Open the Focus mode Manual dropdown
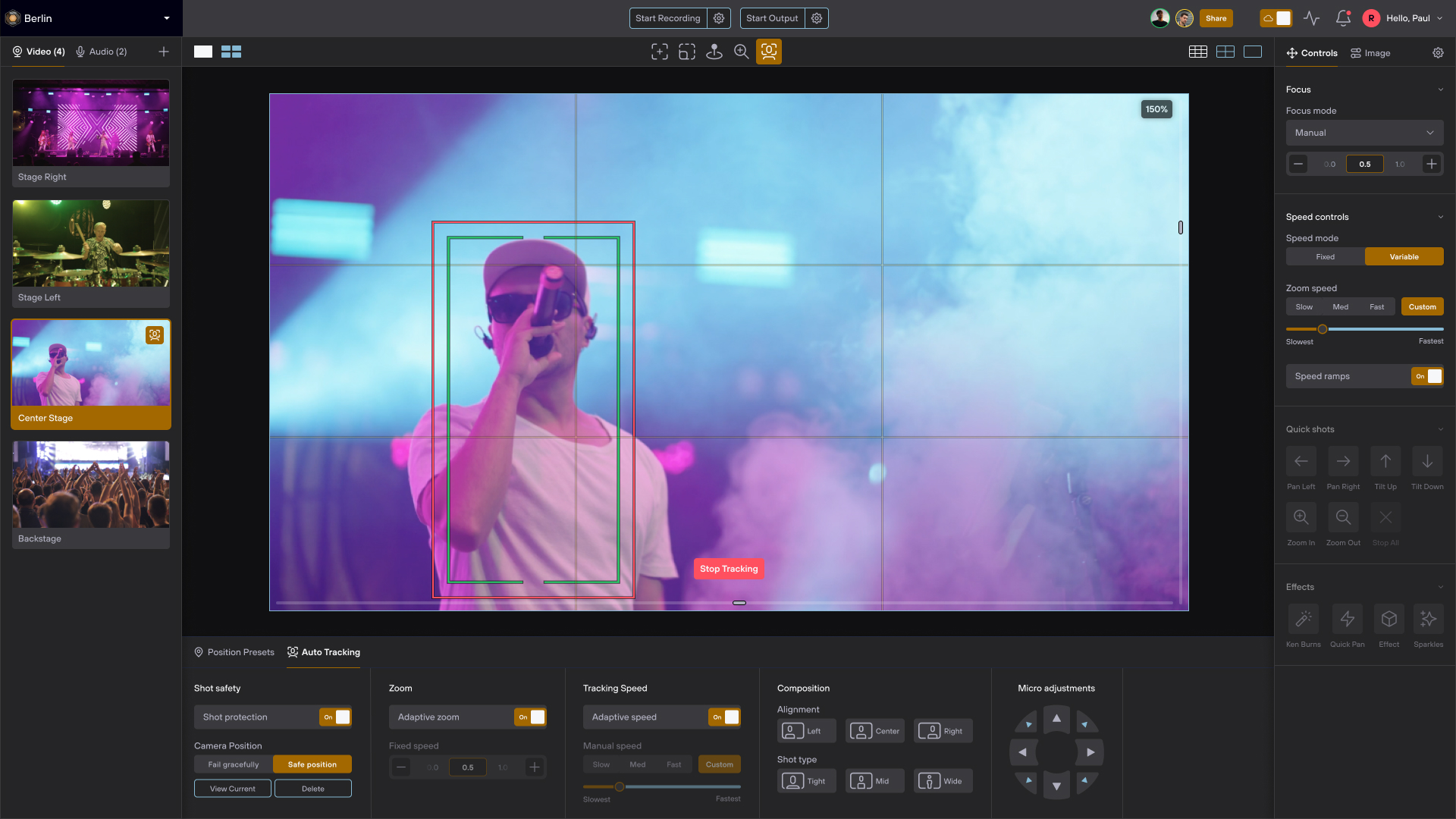The height and width of the screenshot is (819, 1456). [x=1364, y=133]
